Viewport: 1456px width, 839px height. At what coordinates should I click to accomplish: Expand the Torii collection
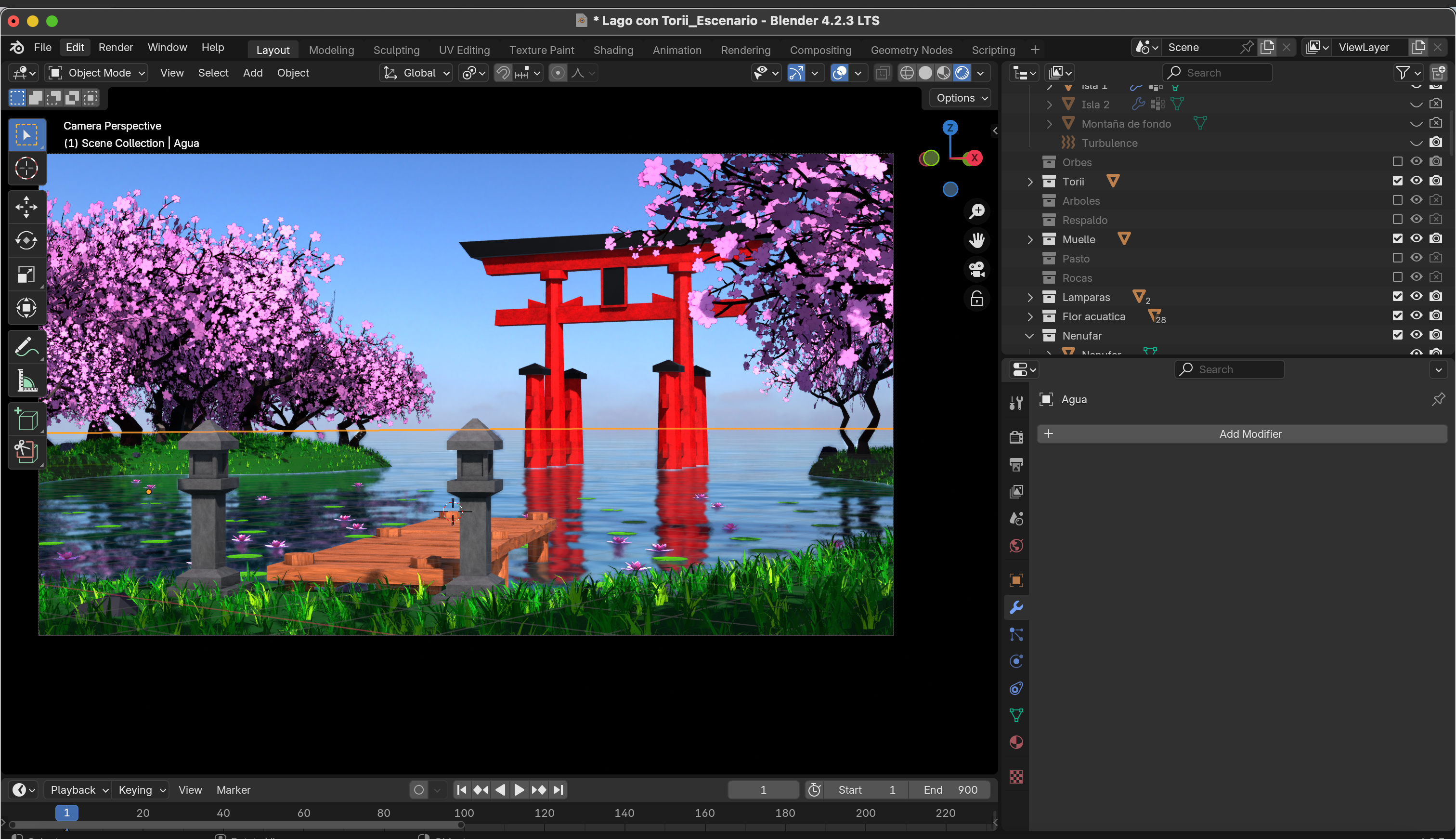tap(1030, 182)
